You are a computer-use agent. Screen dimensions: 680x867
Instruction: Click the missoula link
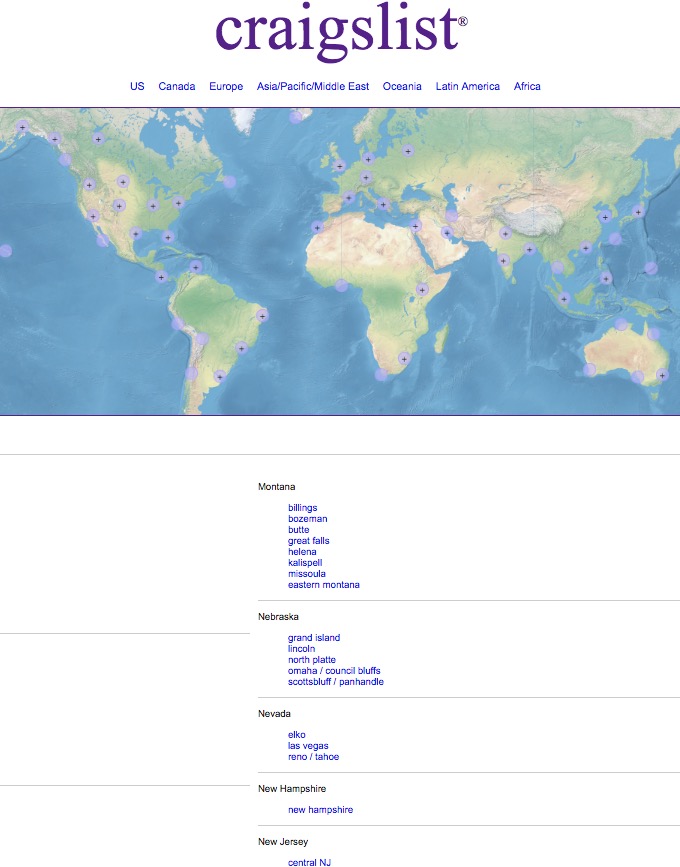click(x=307, y=574)
